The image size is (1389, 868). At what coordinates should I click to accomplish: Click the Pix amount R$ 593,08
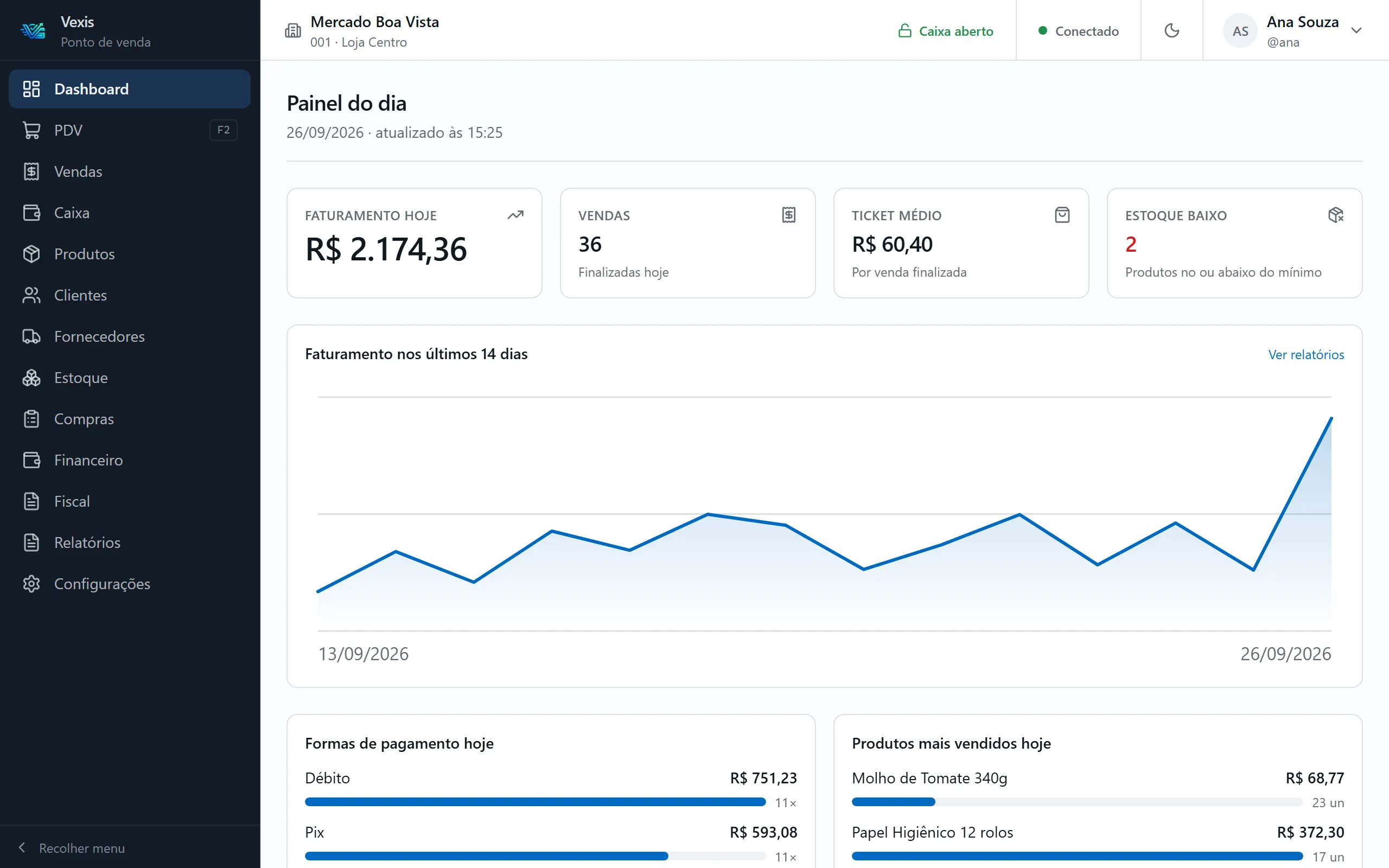click(x=763, y=832)
